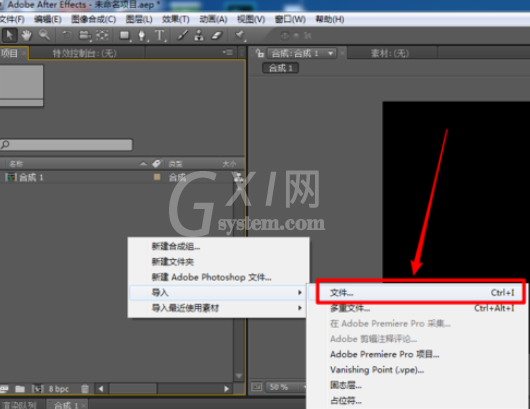Select the Zoom magnifier tool
Viewport: 530px width, 409px height.
point(44,35)
